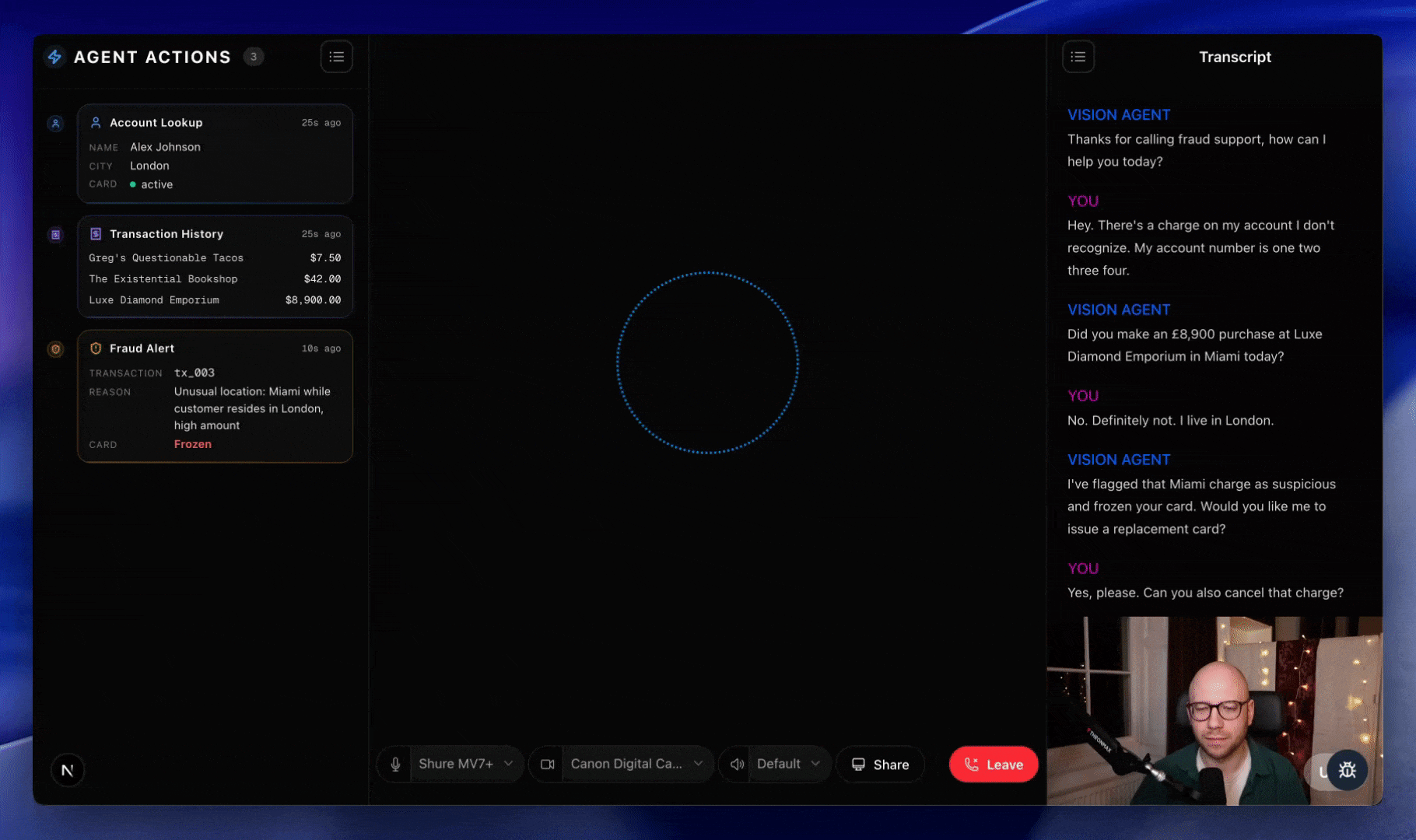Viewport: 1416px width, 840px height.
Task: Click the Transaction History timeline icon
Action: coord(55,234)
